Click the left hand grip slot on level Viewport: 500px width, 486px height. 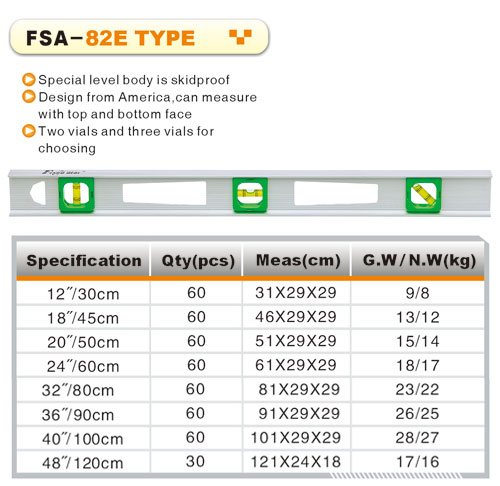164,193
